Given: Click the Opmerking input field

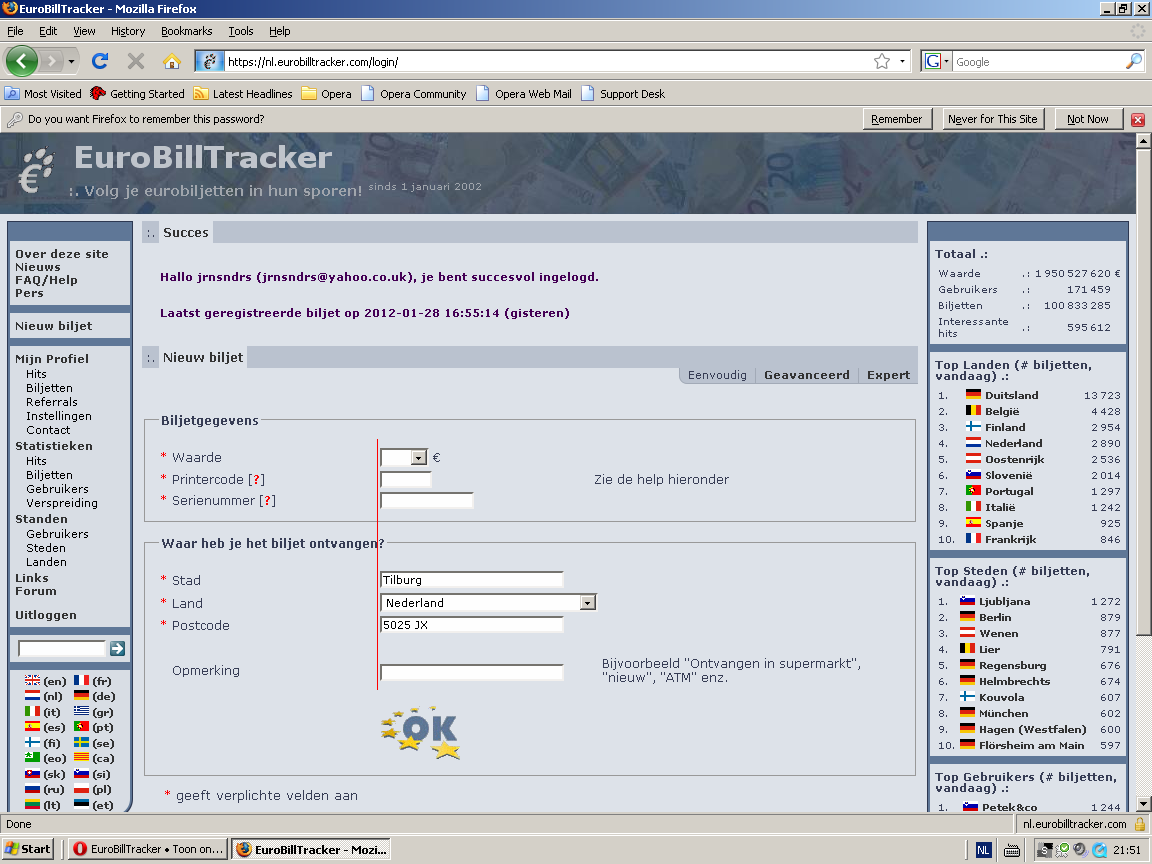Looking at the screenshot, I should (472, 672).
